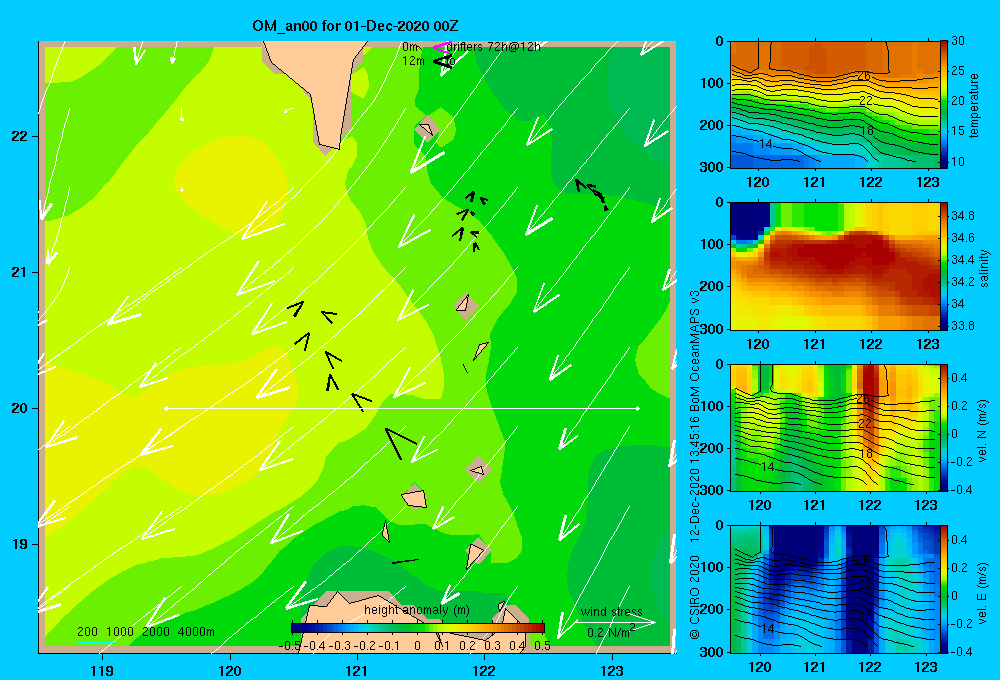Image resolution: width=1000 pixels, height=680 pixels.
Task: Click the '0m' drifter depth legend label
Action: point(410,47)
